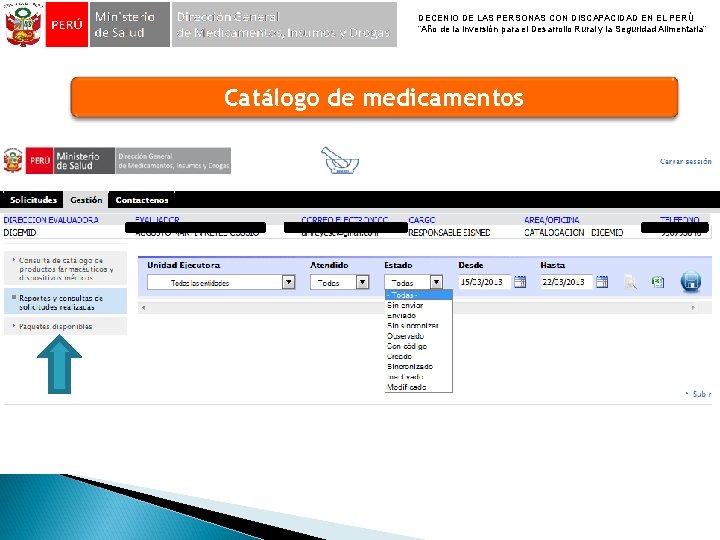Choose 'Creado' in Estado list
Image resolution: width=720 pixels, height=540 pixels.
coord(418,356)
